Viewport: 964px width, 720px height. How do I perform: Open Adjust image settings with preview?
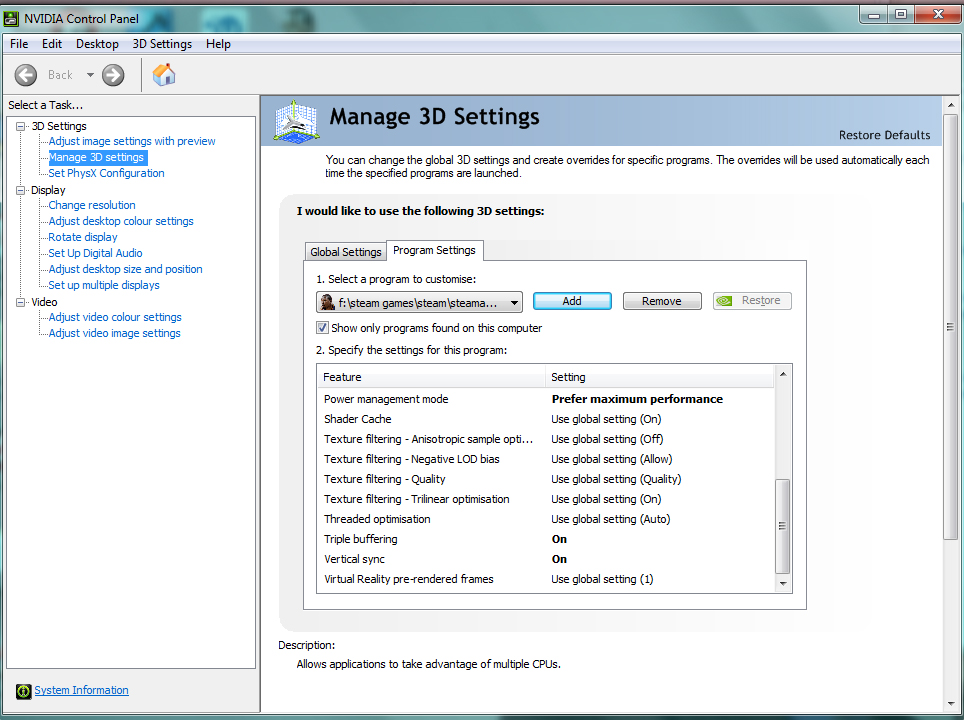click(x=132, y=141)
